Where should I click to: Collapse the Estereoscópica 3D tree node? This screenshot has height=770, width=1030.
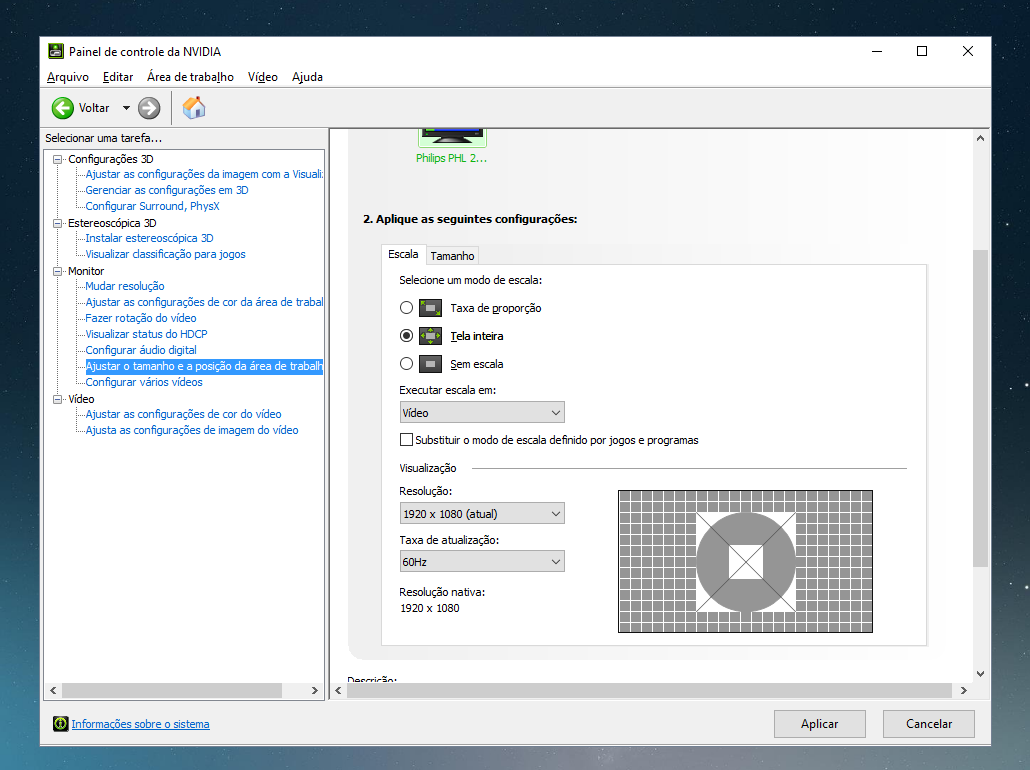point(57,223)
